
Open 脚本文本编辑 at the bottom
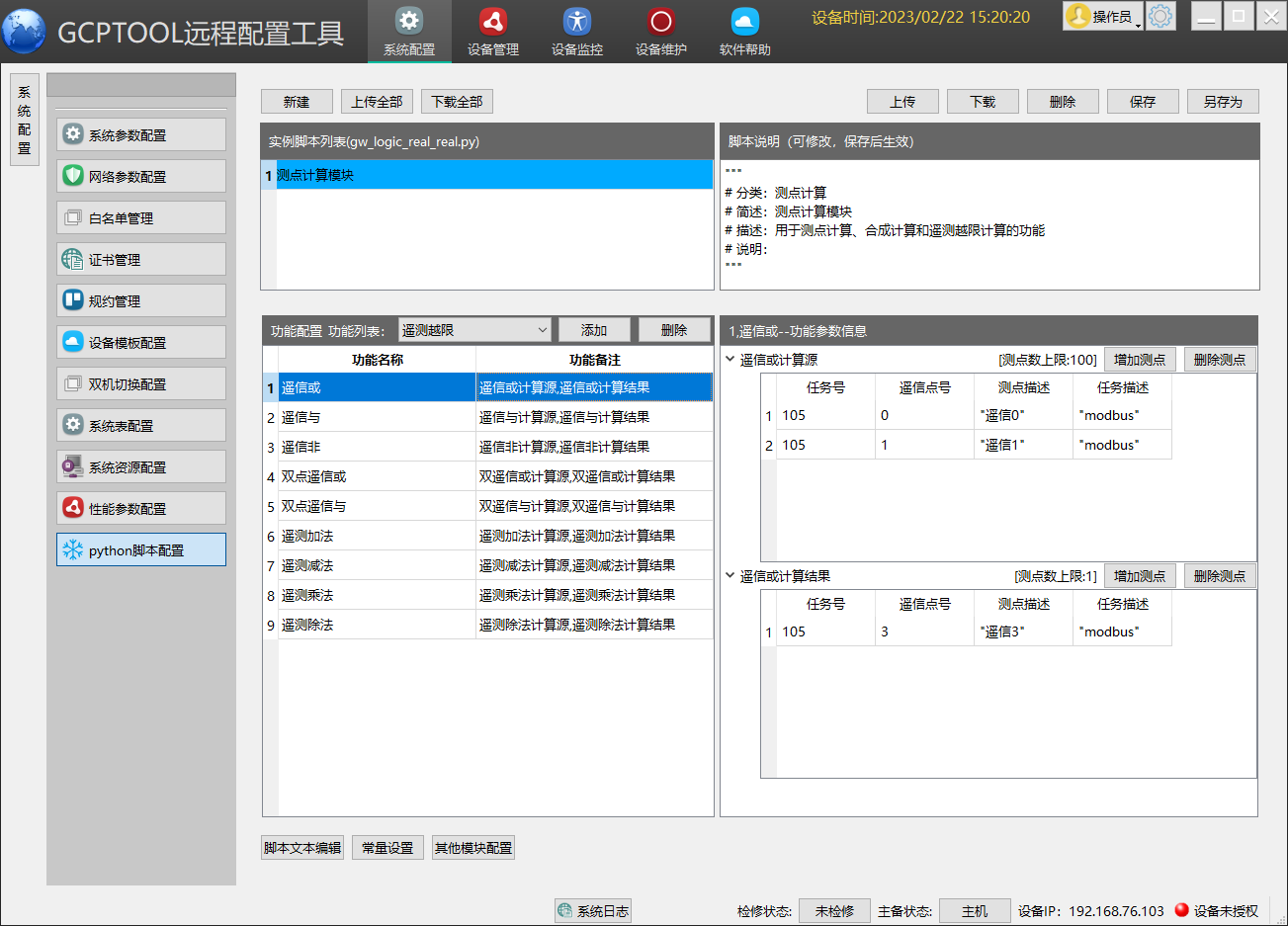[301, 847]
